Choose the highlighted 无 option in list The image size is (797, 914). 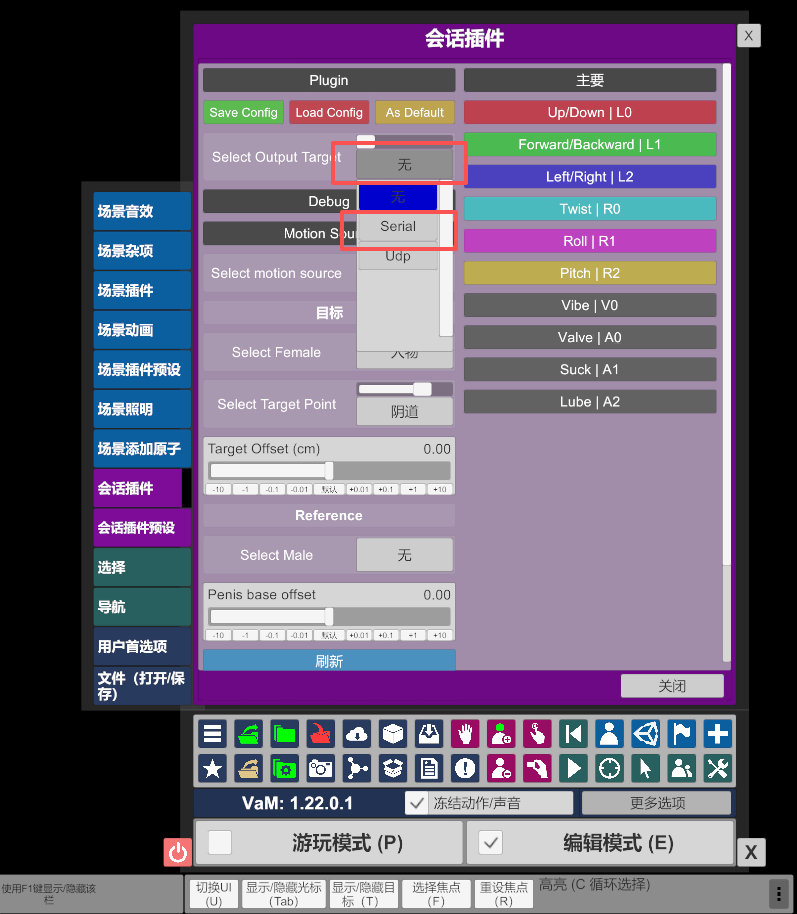(x=398, y=197)
